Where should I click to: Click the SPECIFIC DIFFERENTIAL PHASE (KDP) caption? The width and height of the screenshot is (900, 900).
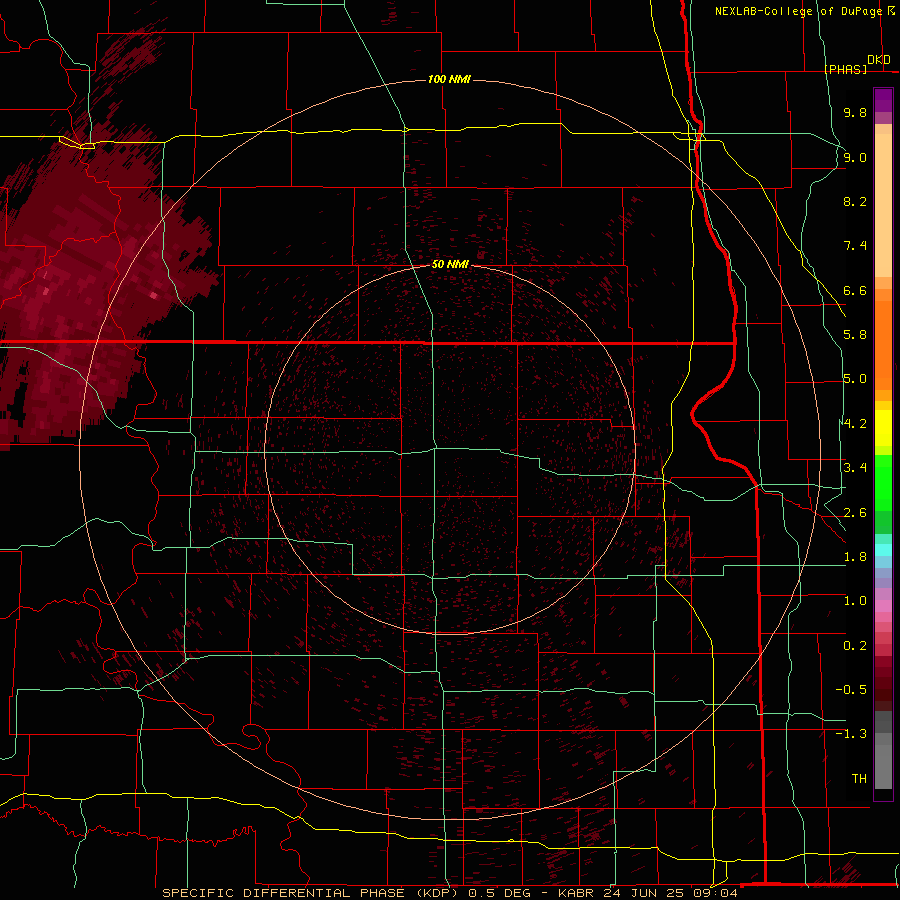[312, 893]
